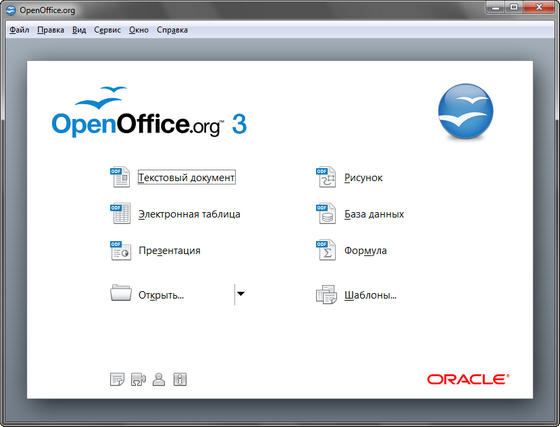This screenshot has width=560, height=427.
Task: Click the user registration person icon
Action: [159, 379]
